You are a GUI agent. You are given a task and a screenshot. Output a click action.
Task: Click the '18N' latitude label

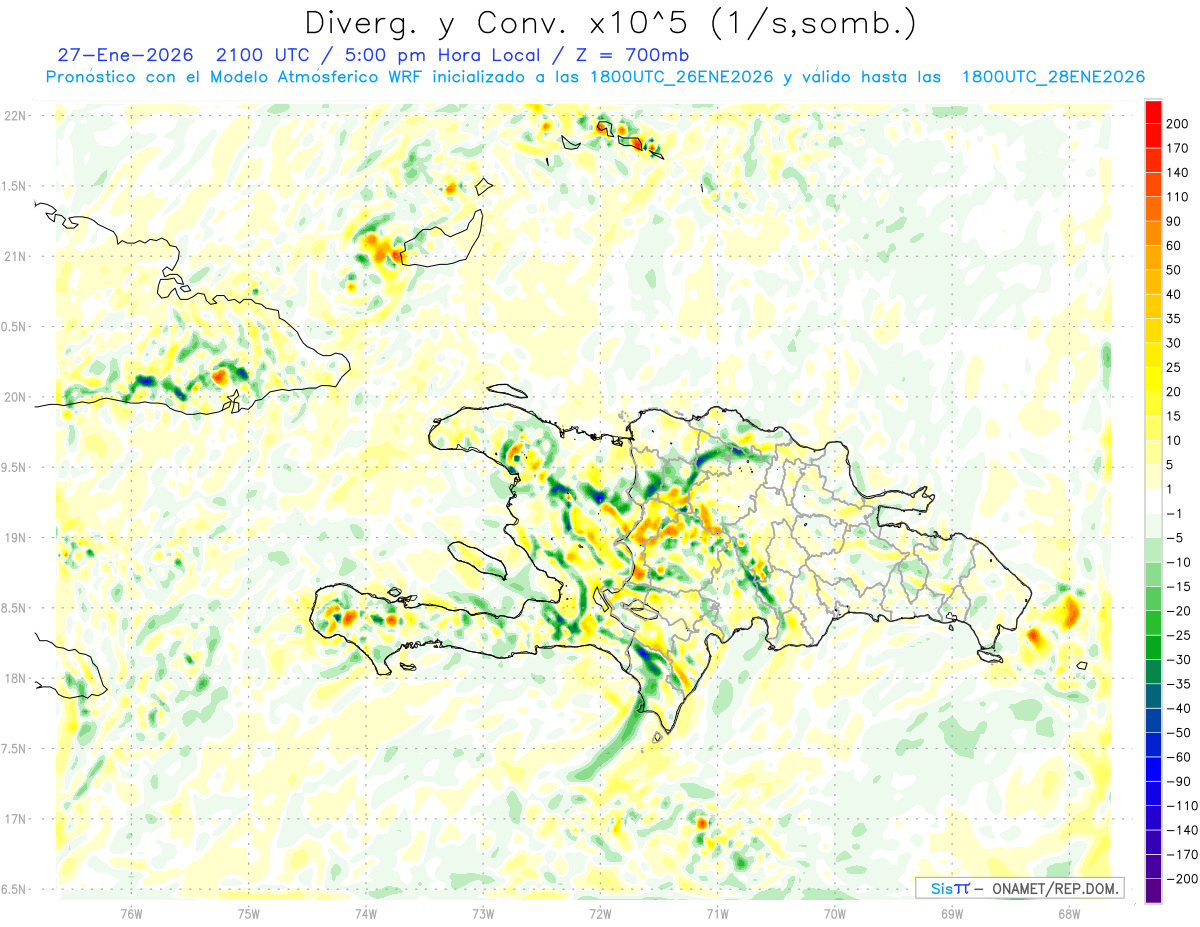tap(14, 678)
